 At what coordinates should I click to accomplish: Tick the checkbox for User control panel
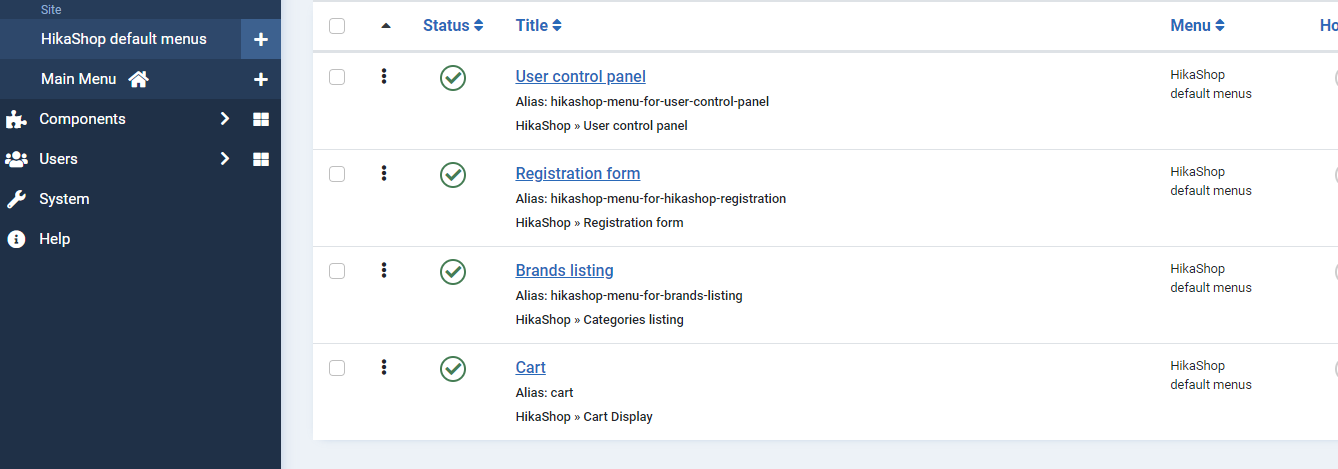tap(337, 77)
